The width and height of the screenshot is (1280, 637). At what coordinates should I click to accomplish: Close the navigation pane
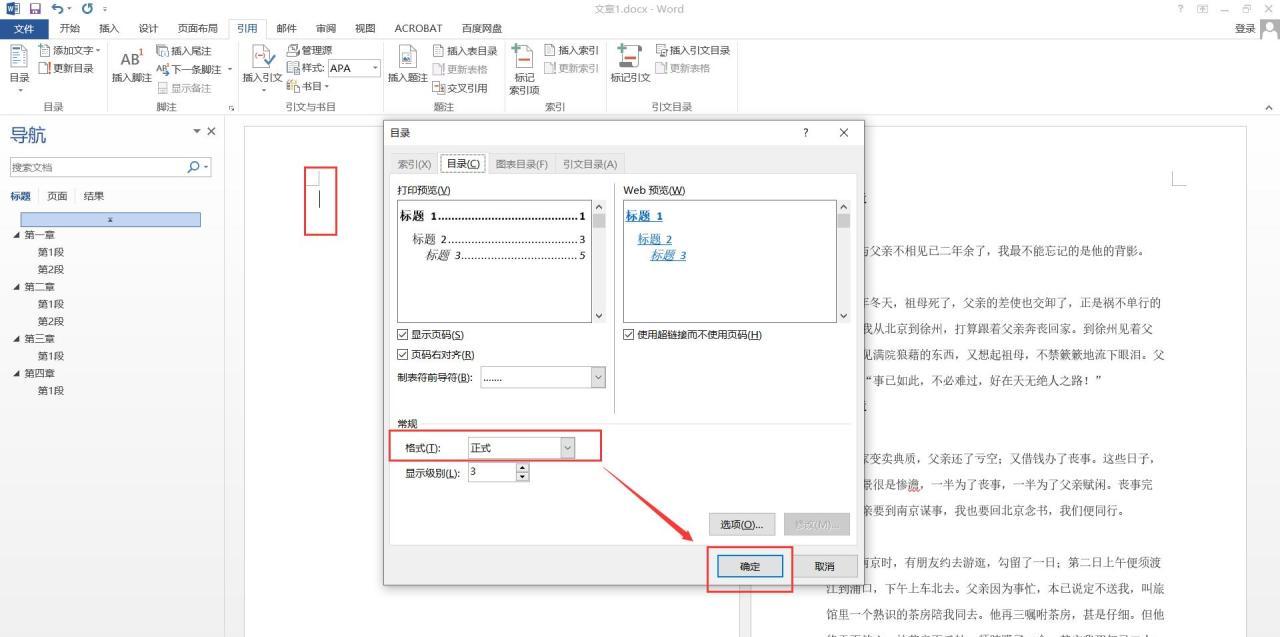211,131
